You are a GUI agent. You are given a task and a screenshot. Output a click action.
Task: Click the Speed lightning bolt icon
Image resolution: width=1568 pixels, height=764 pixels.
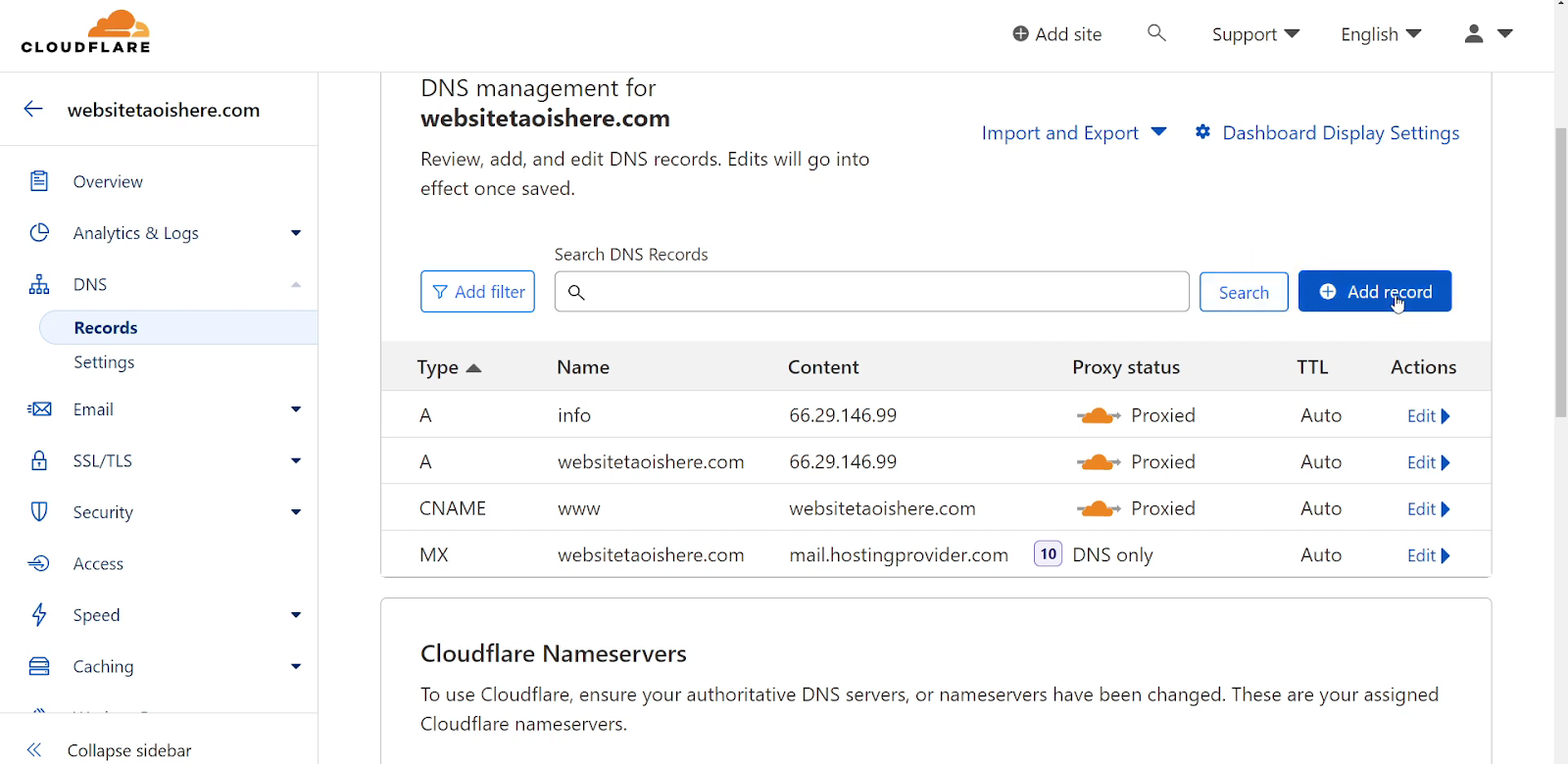39,614
